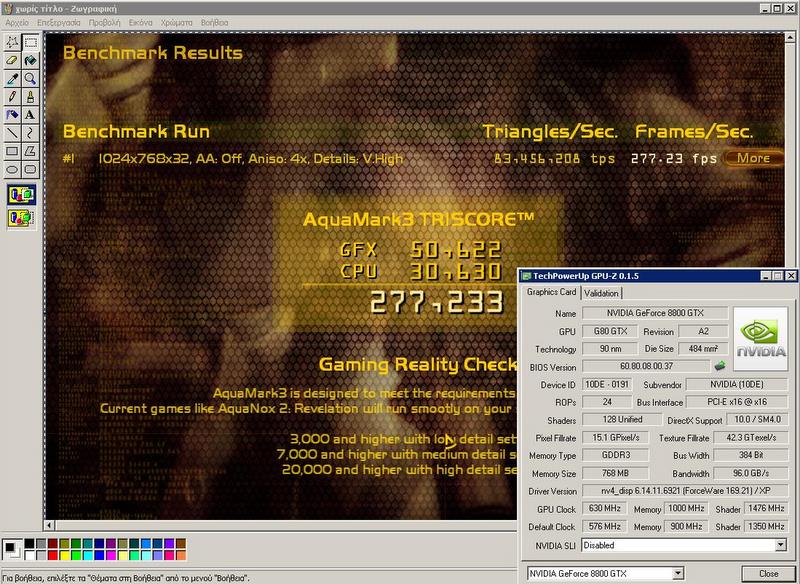Open the Προβολή menu
This screenshot has width=800, height=584.
click(105, 22)
